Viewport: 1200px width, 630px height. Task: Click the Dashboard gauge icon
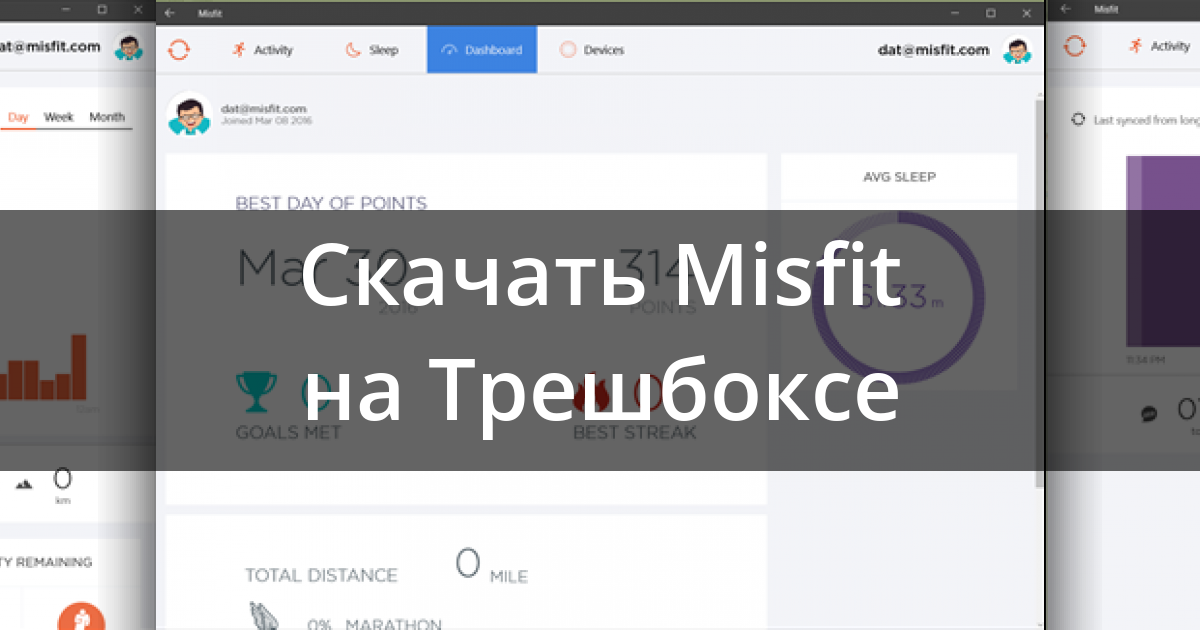pyautogui.click(x=448, y=49)
